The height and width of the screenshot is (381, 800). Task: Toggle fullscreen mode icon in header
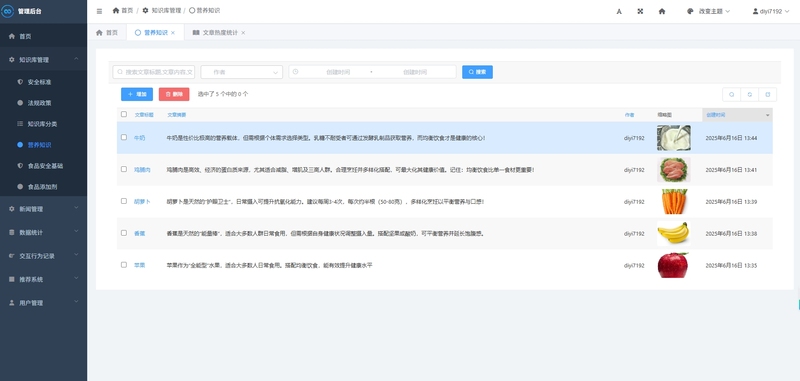(640, 11)
